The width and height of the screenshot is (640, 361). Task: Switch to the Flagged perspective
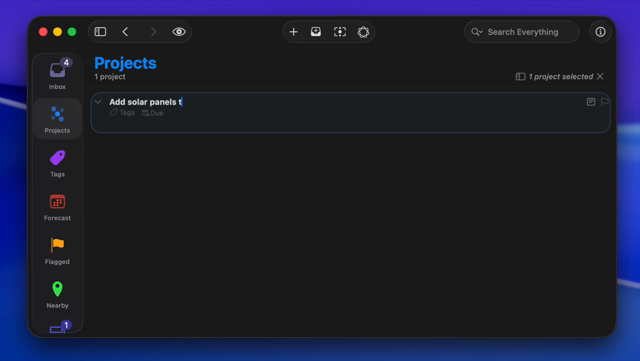coord(57,251)
